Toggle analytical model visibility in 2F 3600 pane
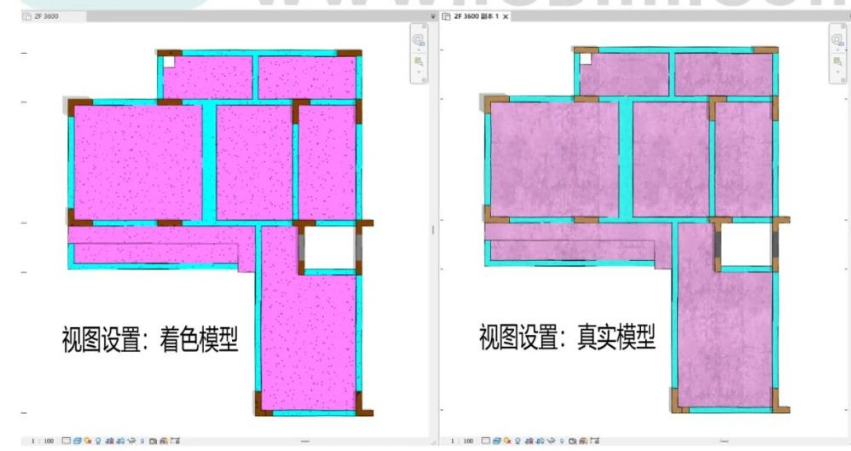This screenshot has height=451, width=851. [x=163, y=441]
